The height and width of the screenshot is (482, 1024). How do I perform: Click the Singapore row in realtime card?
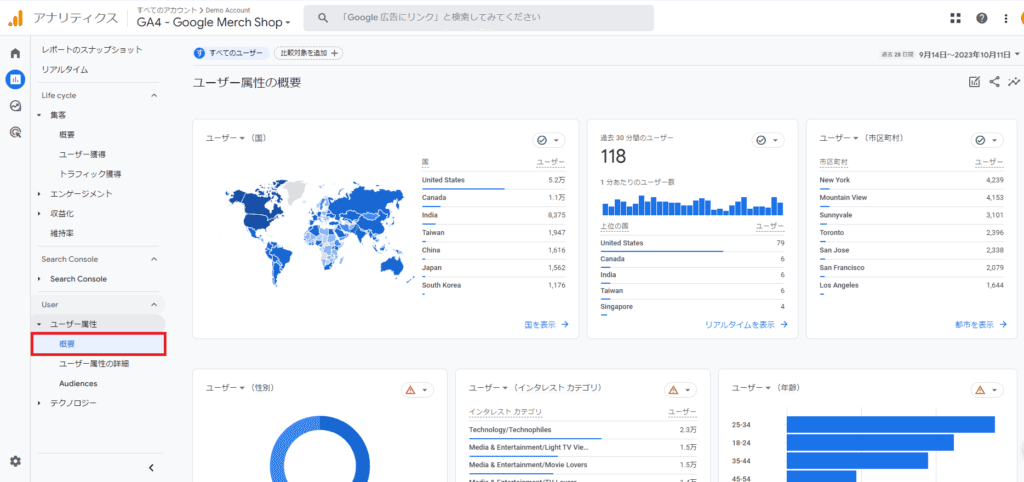[x=692, y=308]
